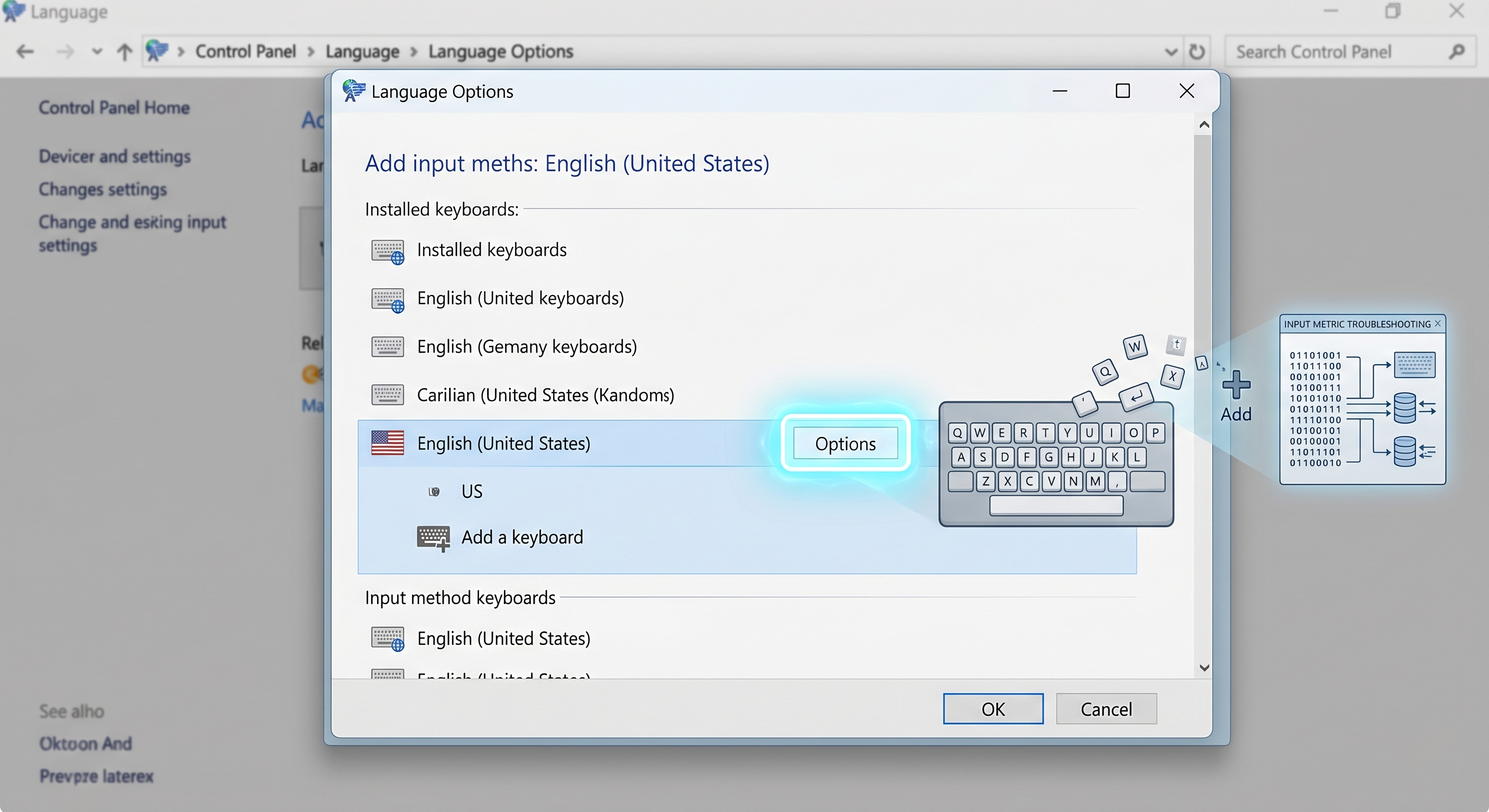This screenshot has width=1489, height=812.
Task: Click the Options button for English (United States)
Action: tap(845, 444)
